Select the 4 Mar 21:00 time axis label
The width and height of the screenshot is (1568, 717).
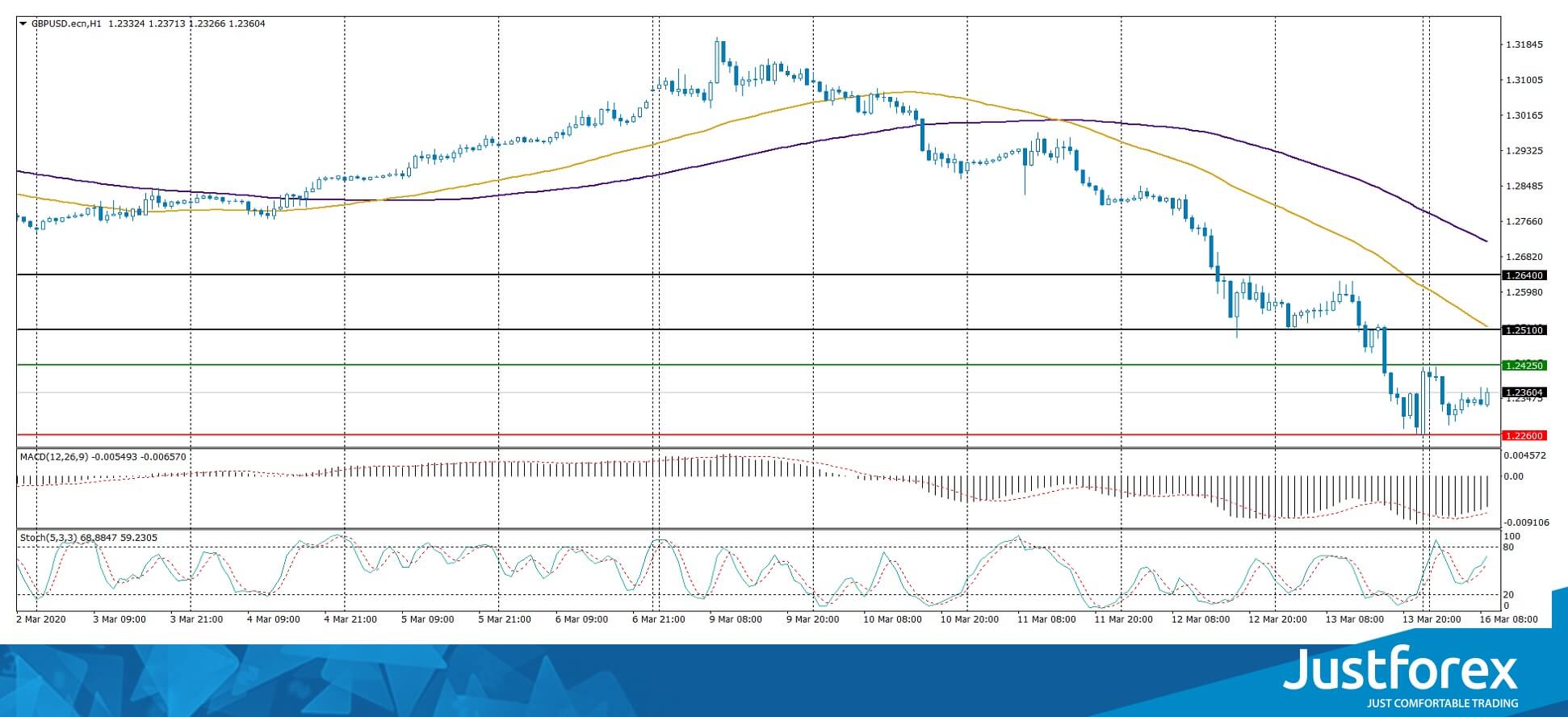(350, 620)
